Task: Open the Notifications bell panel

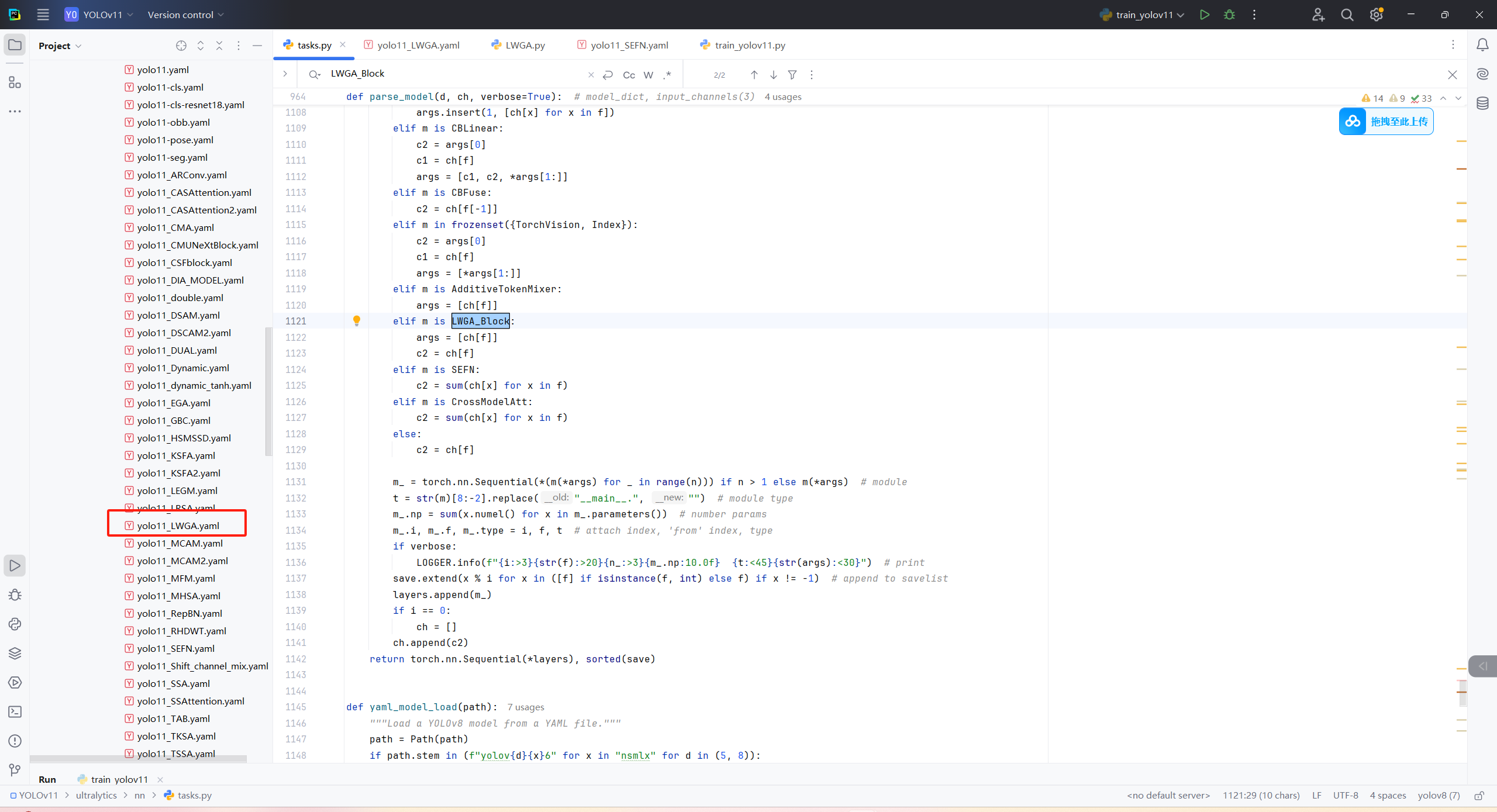Action: click(x=1482, y=45)
